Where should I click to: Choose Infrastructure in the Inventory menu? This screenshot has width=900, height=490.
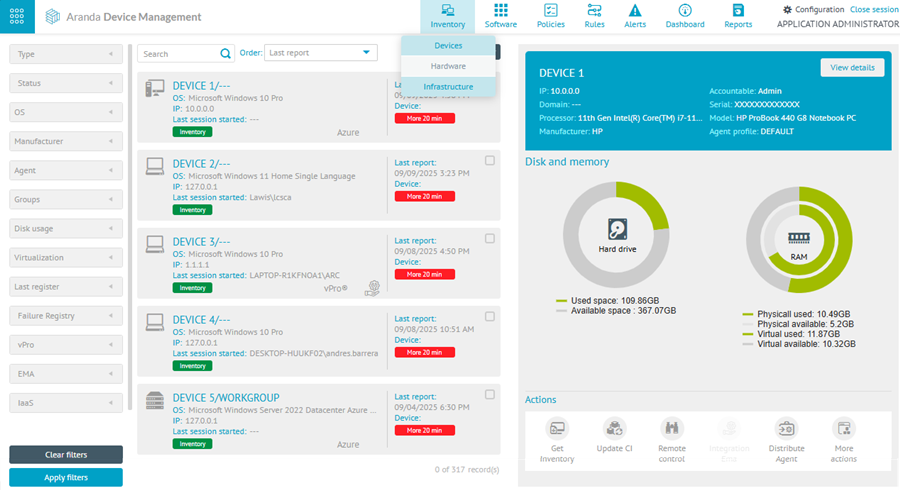[x=448, y=87]
